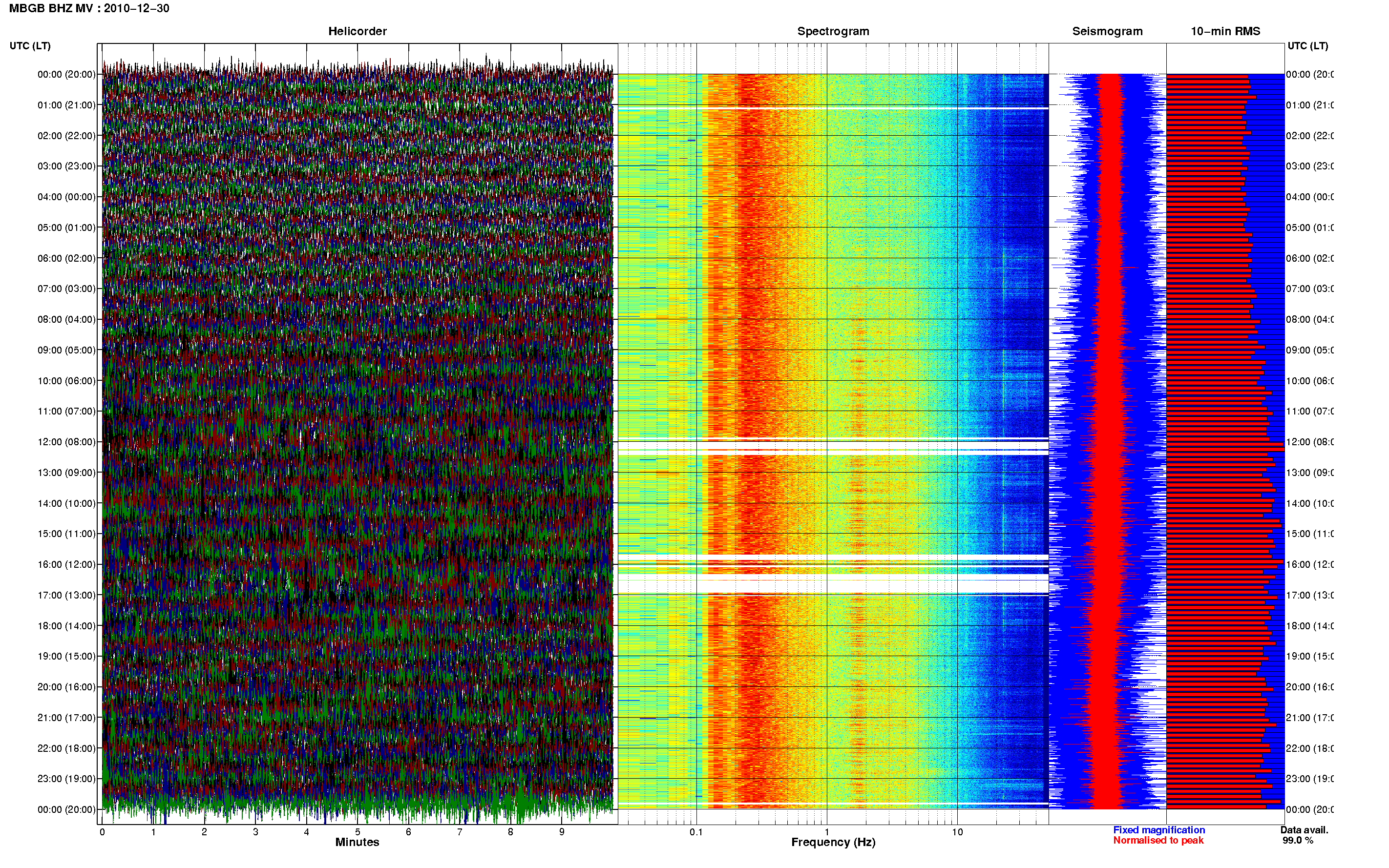
Task: Select the right-axis time label starting '18:00'
Action: (1310, 626)
